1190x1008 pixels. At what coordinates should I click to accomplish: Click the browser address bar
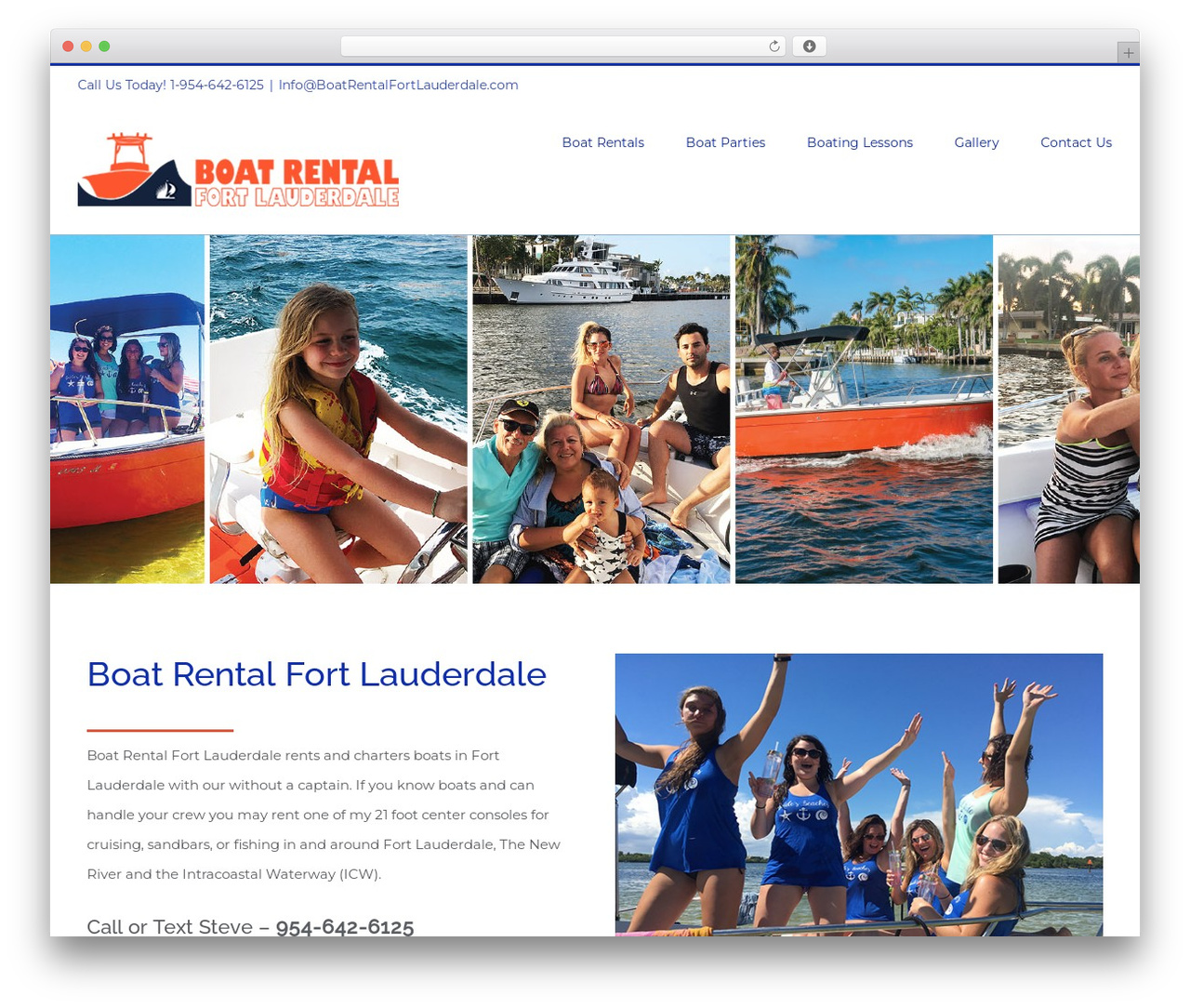(x=563, y=46)
